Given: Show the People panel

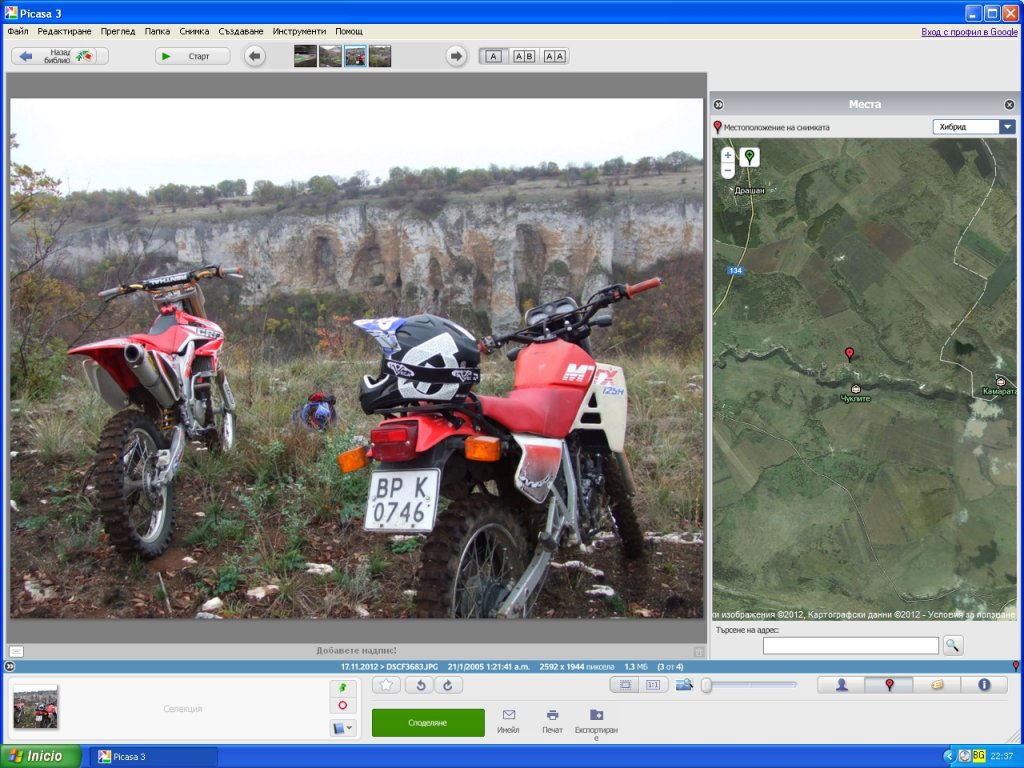Looking at the screenshot, I should pyautogui.click(x=841, y=684).
